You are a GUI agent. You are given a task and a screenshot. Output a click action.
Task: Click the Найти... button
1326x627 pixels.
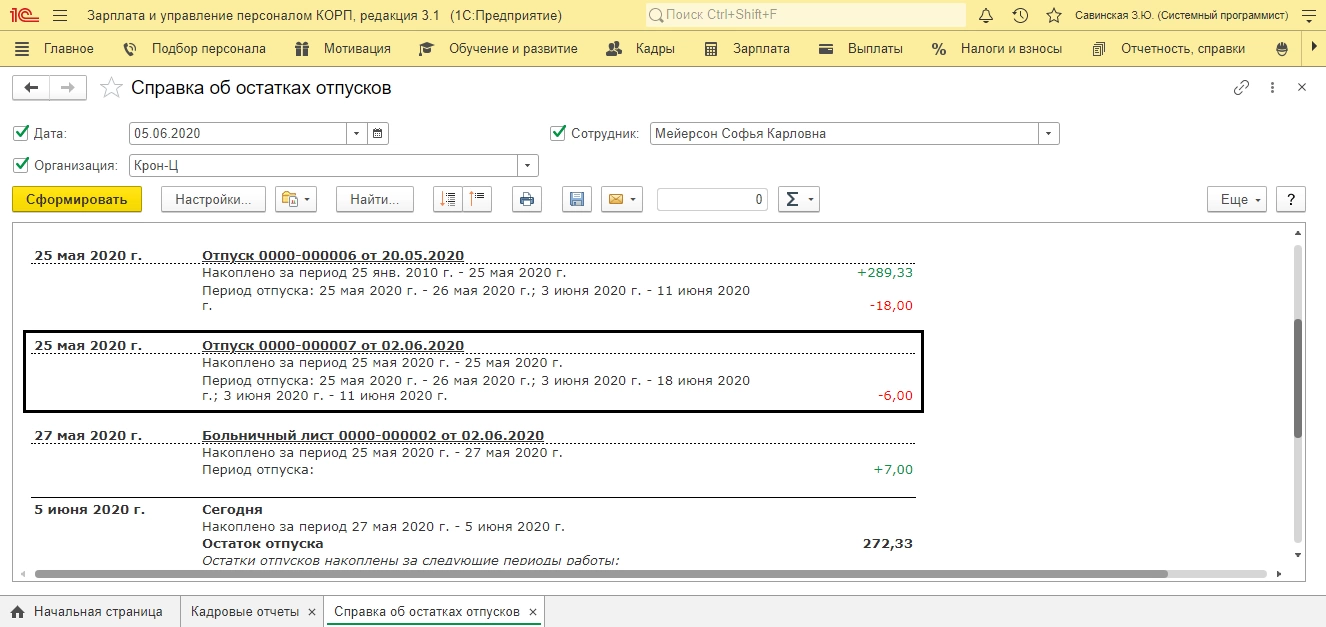[x=375, y=199]
